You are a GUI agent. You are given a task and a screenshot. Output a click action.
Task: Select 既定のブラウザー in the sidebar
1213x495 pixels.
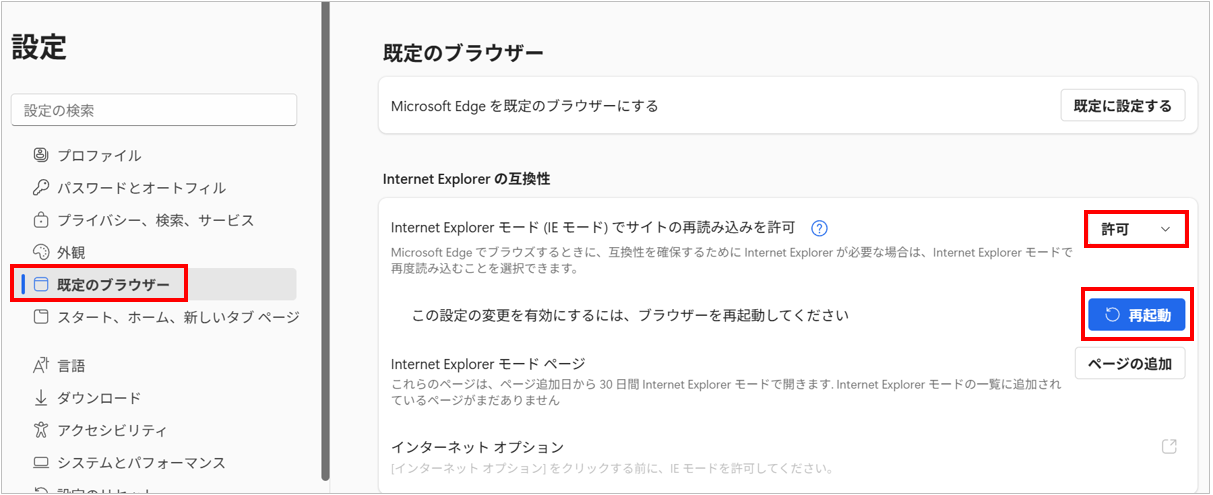pos(113,285)
